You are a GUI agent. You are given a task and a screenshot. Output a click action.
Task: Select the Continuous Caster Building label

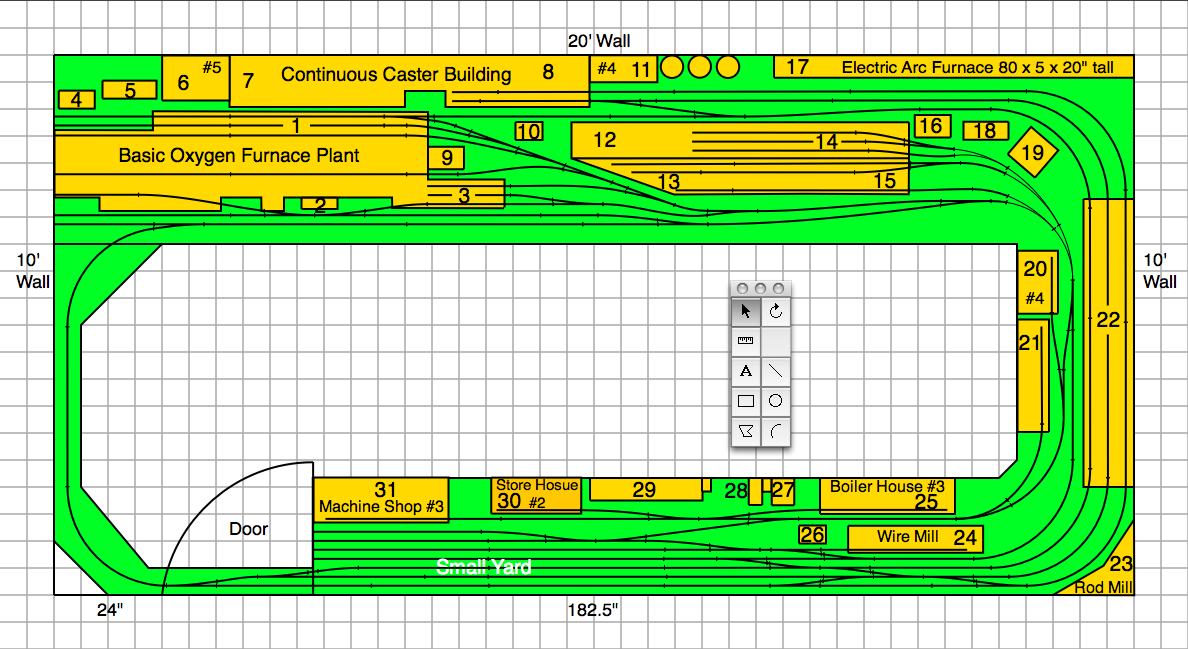click(x=396, y=74)
